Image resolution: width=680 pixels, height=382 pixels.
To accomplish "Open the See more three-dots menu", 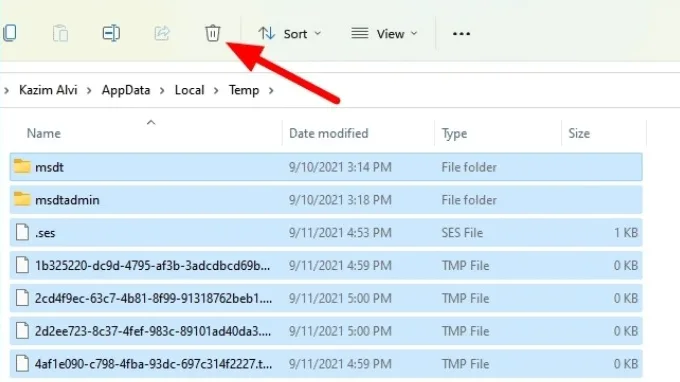I will (x=461, y=34).
